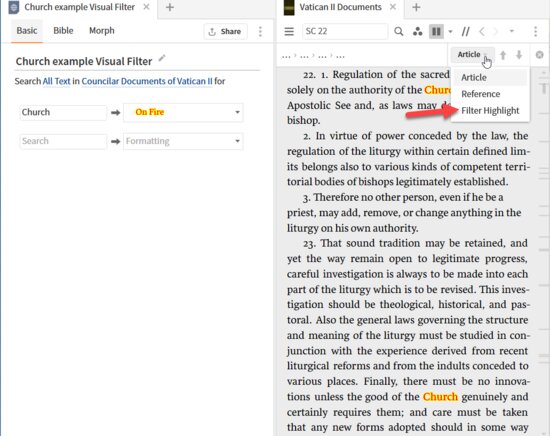Expand the column view options arrow
The height and width of the screenshot is (436, 550).
click(450, 32)
